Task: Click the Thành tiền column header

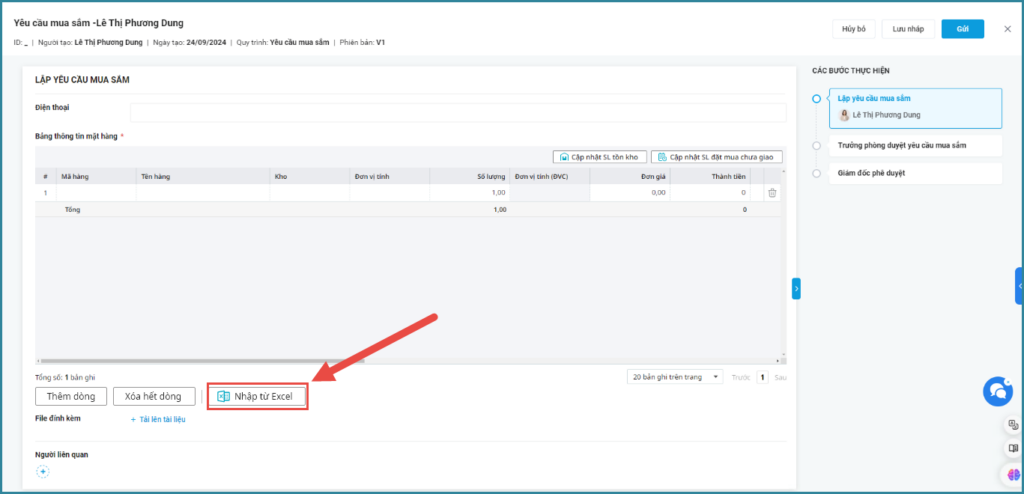Action: pos(710,176)
